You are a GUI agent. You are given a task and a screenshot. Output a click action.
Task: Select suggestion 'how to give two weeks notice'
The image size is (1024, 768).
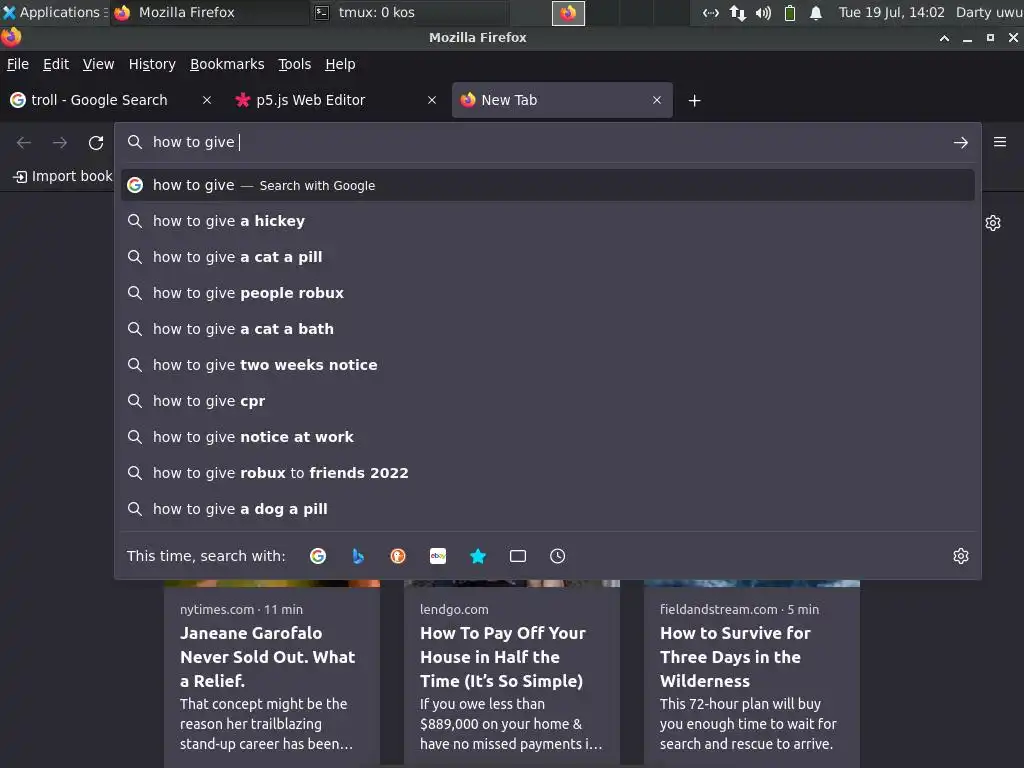point(547,364)
